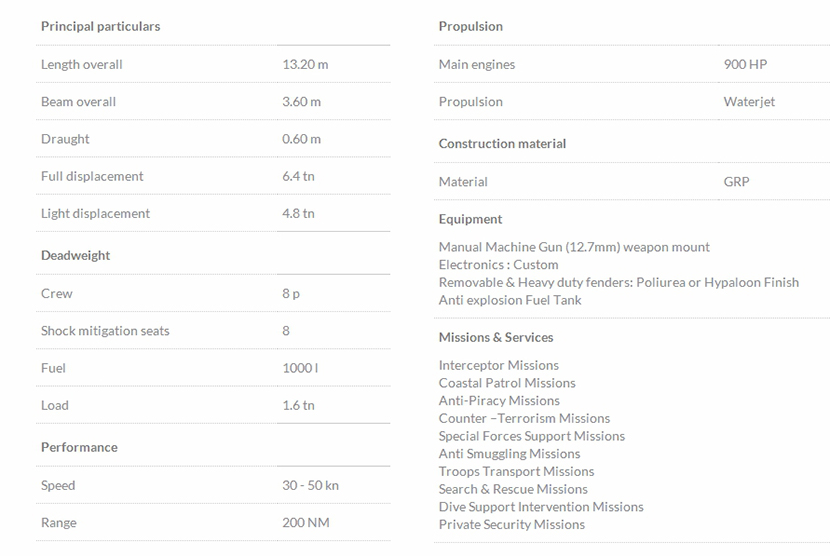Select the Search & Rescue Missions entry

(x=513, y=489)
